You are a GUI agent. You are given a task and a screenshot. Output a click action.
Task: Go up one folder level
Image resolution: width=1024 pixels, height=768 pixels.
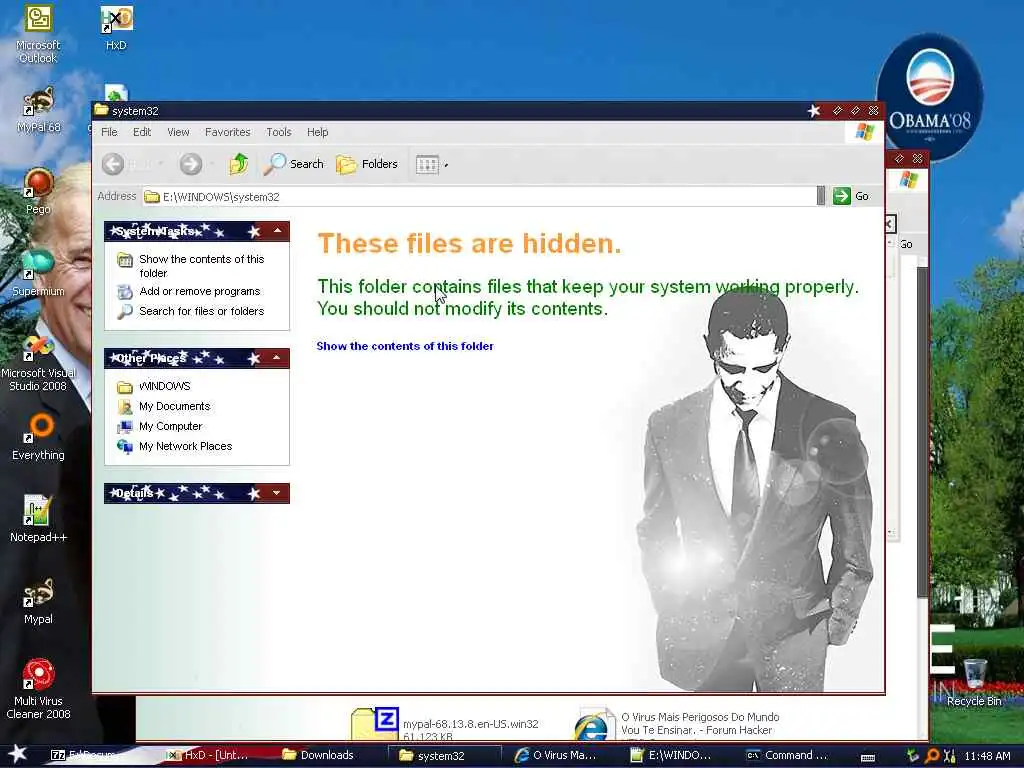[238, 164]
